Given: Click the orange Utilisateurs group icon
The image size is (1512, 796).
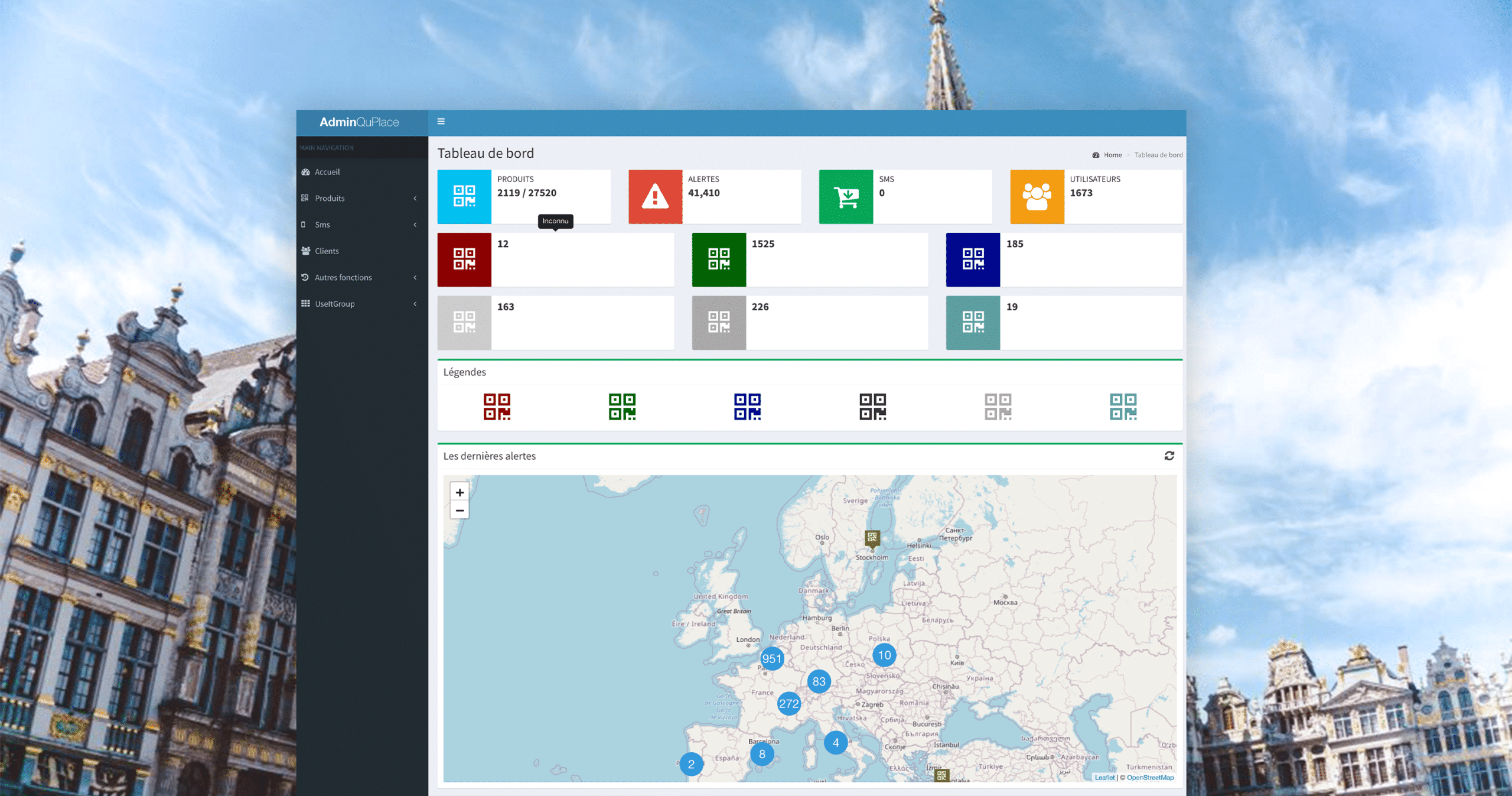Looking at the screenshot, I should (1037, 197).
